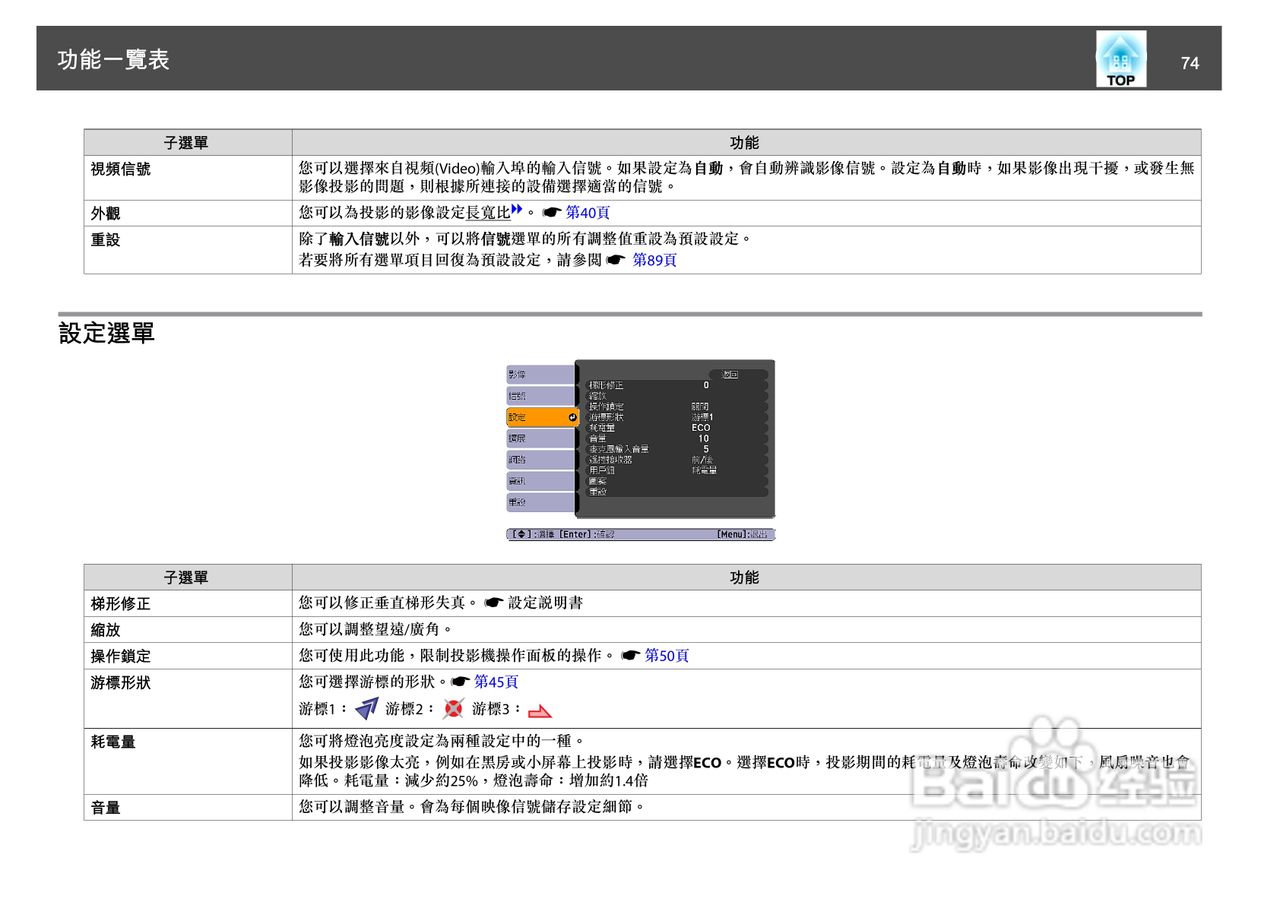The width and height of the screenshot is (1280, 905).
Task: Choose 耗電量 row showing ECO
Action: pyautogui.click(x=676, y=428)
